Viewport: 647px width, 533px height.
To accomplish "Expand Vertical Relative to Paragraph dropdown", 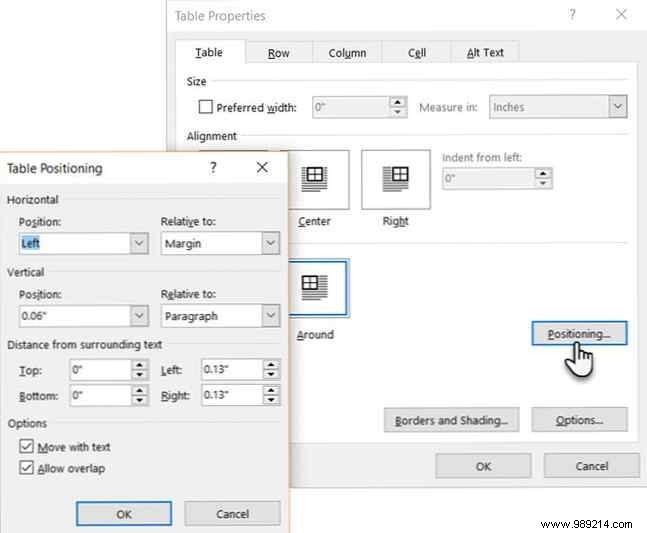I will (x=271, y=316).
